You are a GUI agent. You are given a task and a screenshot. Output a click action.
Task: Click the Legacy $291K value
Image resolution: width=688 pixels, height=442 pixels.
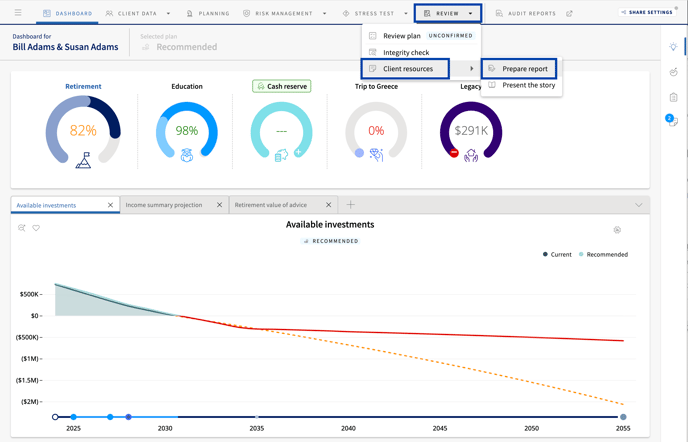coord(471,130)
